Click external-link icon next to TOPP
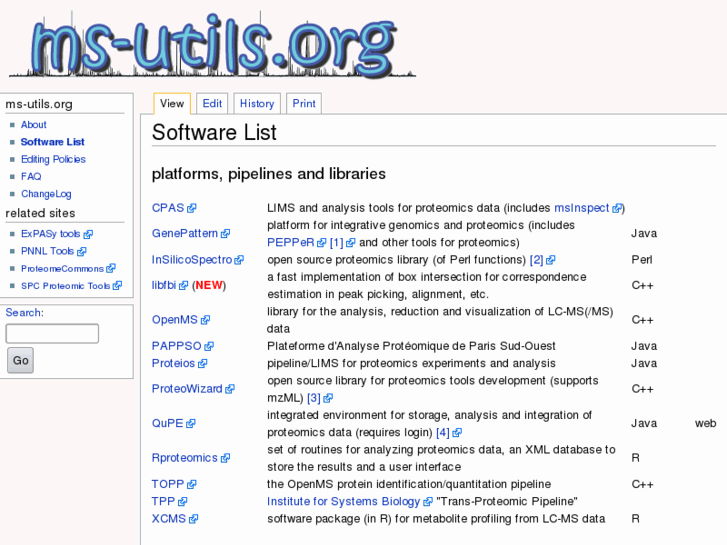The width and height of the screenshot is (727, 545). tap(191, 485)
